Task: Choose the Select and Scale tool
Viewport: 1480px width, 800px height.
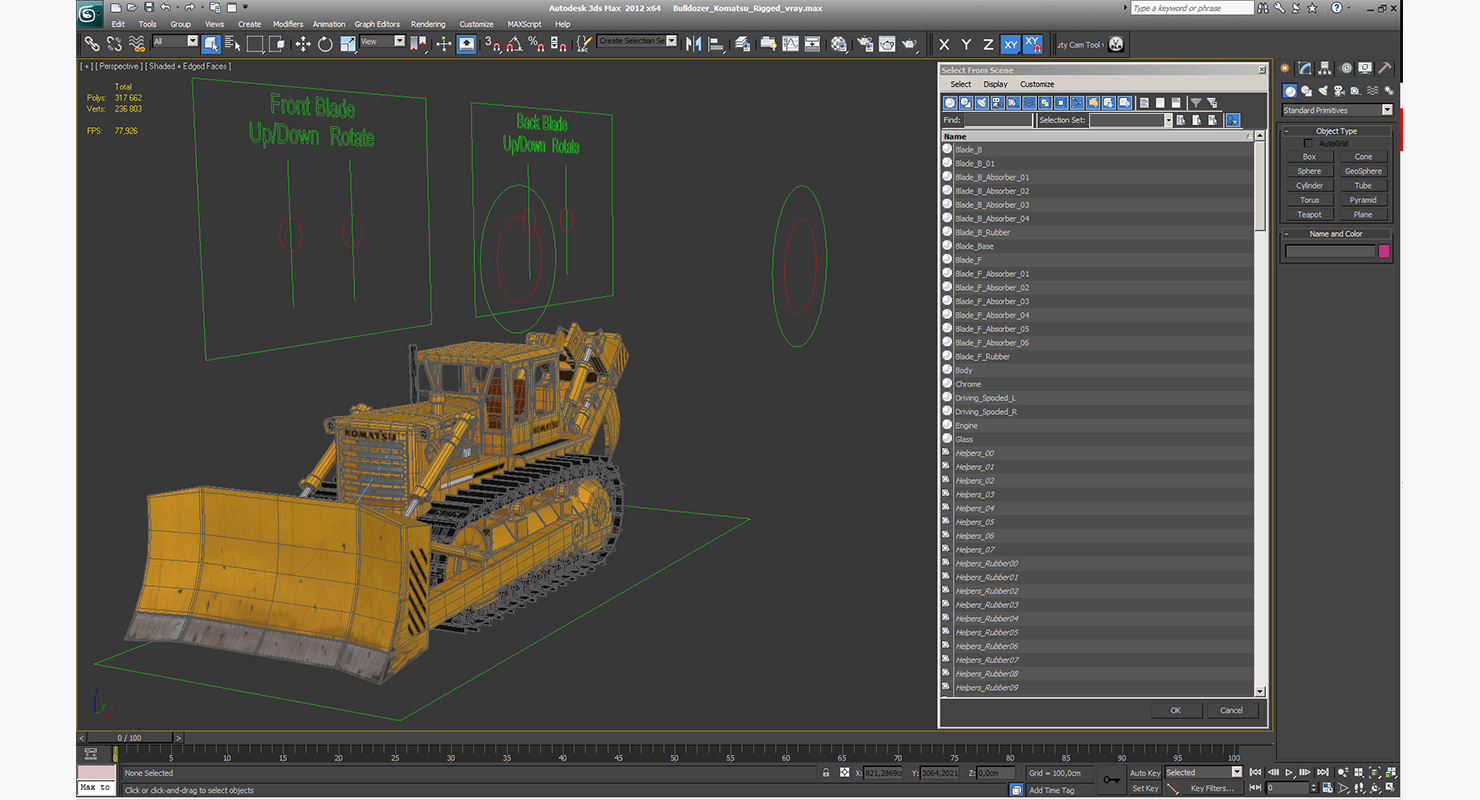Action: pos(347,44)
